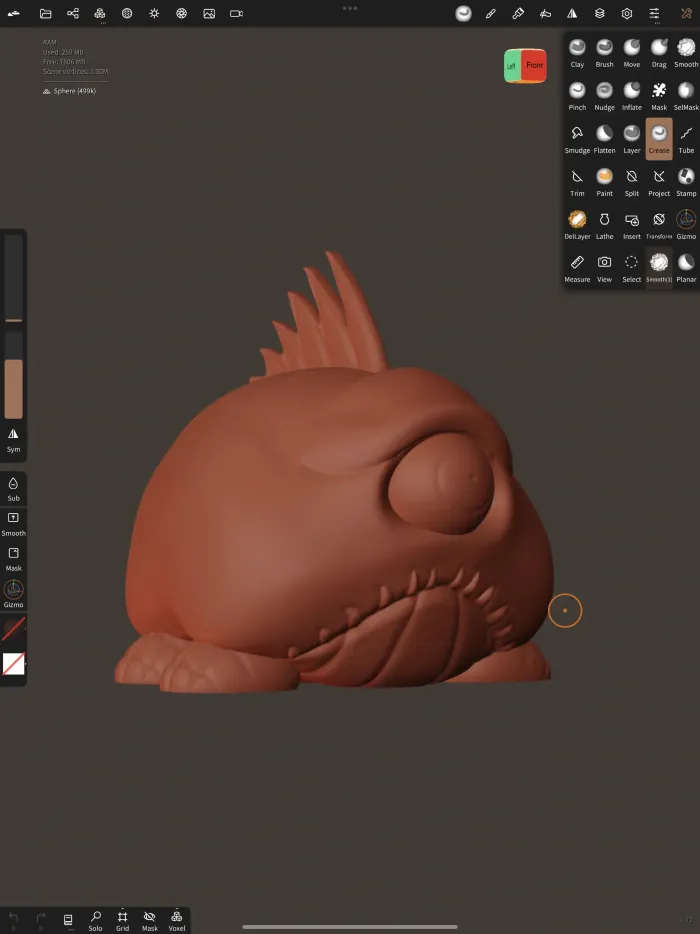Select the Stamp tool

pyautogui.click(x=686, y=180)
